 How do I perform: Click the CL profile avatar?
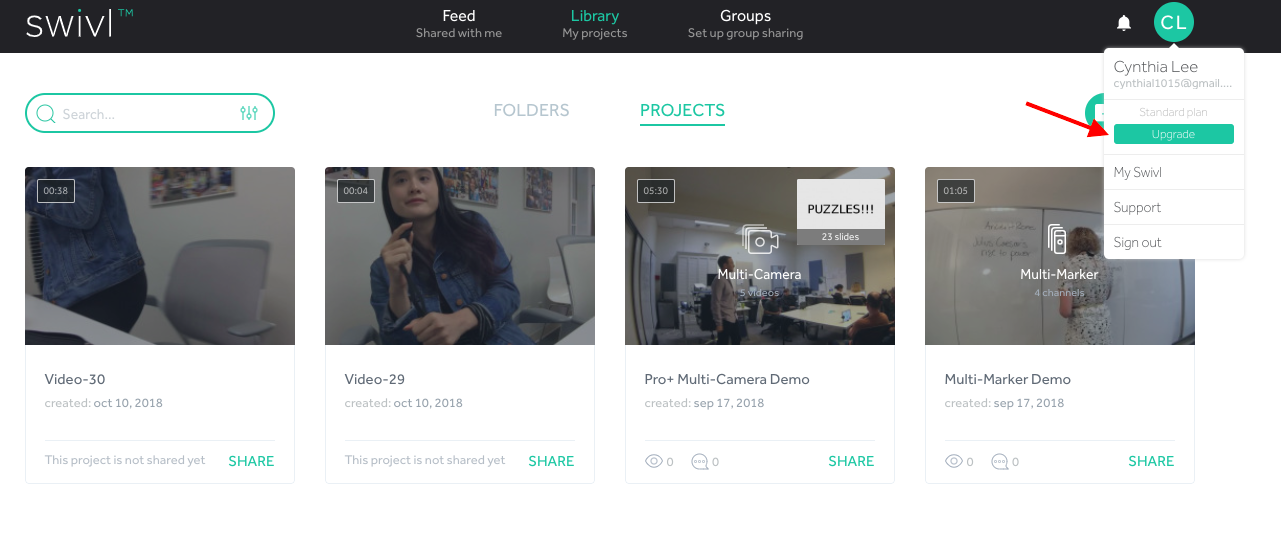[x=1173, y=23]
